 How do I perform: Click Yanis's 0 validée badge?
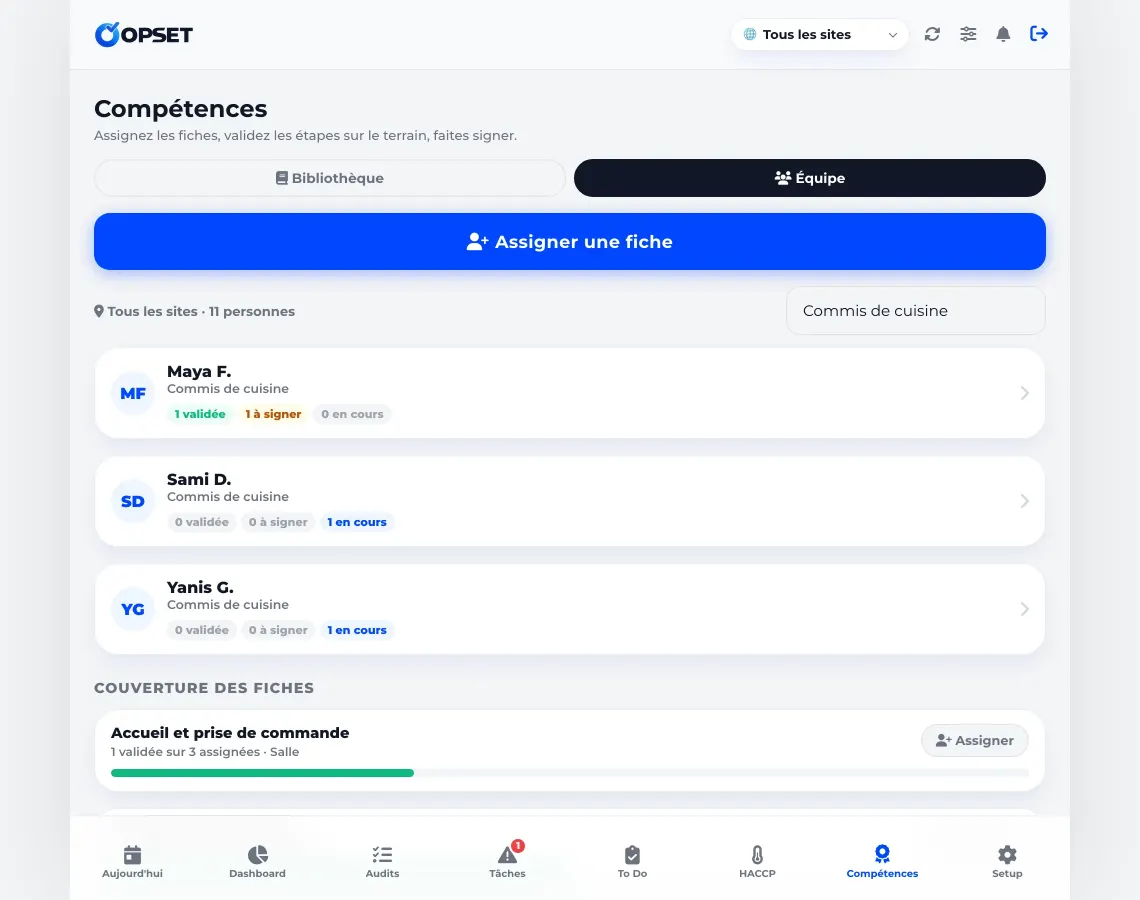(x=201, y=630)
